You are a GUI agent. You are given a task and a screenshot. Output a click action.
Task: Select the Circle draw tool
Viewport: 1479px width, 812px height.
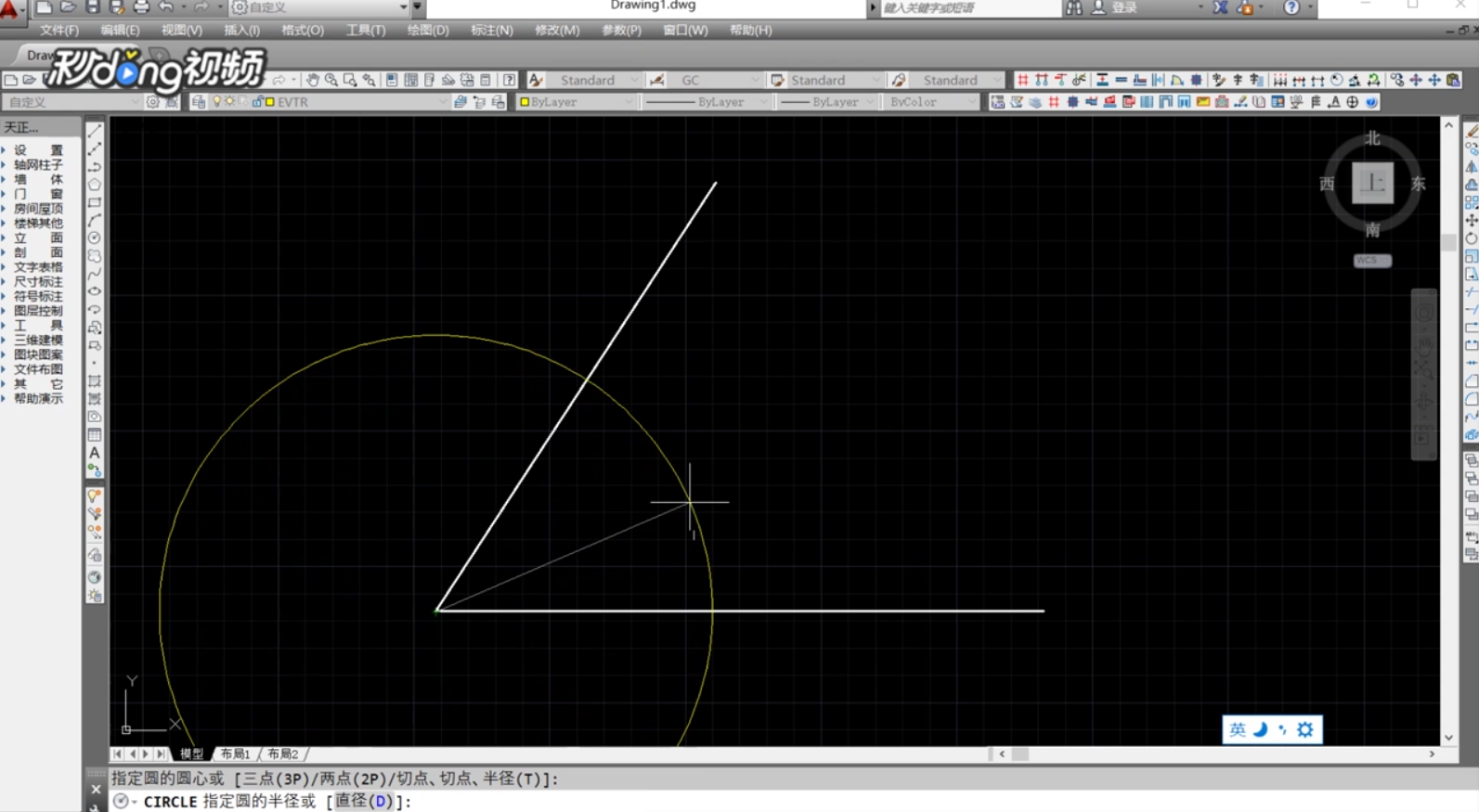pos(94,238)
